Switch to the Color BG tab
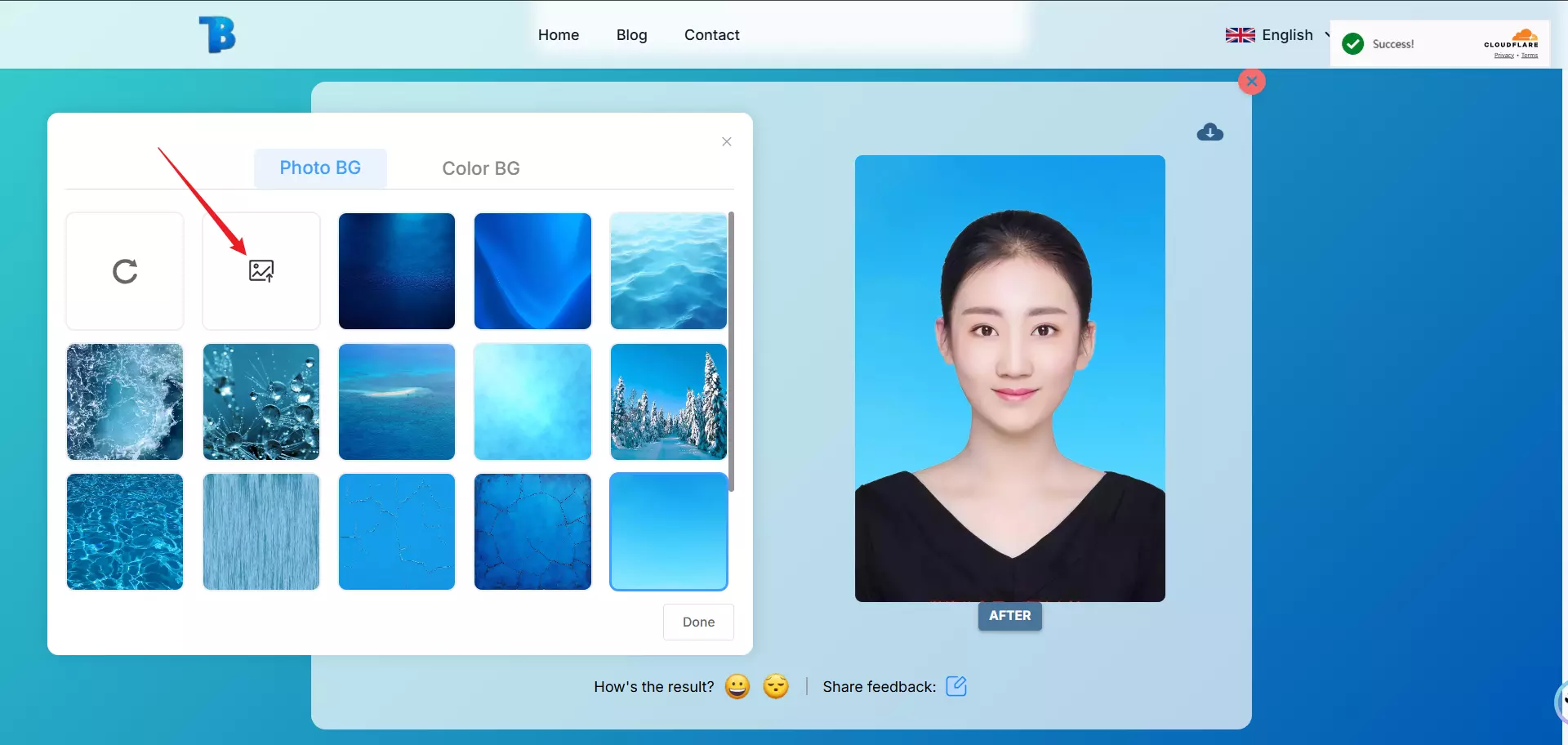Viewport: 1568px width, 745px height. (x=481, y=168)
